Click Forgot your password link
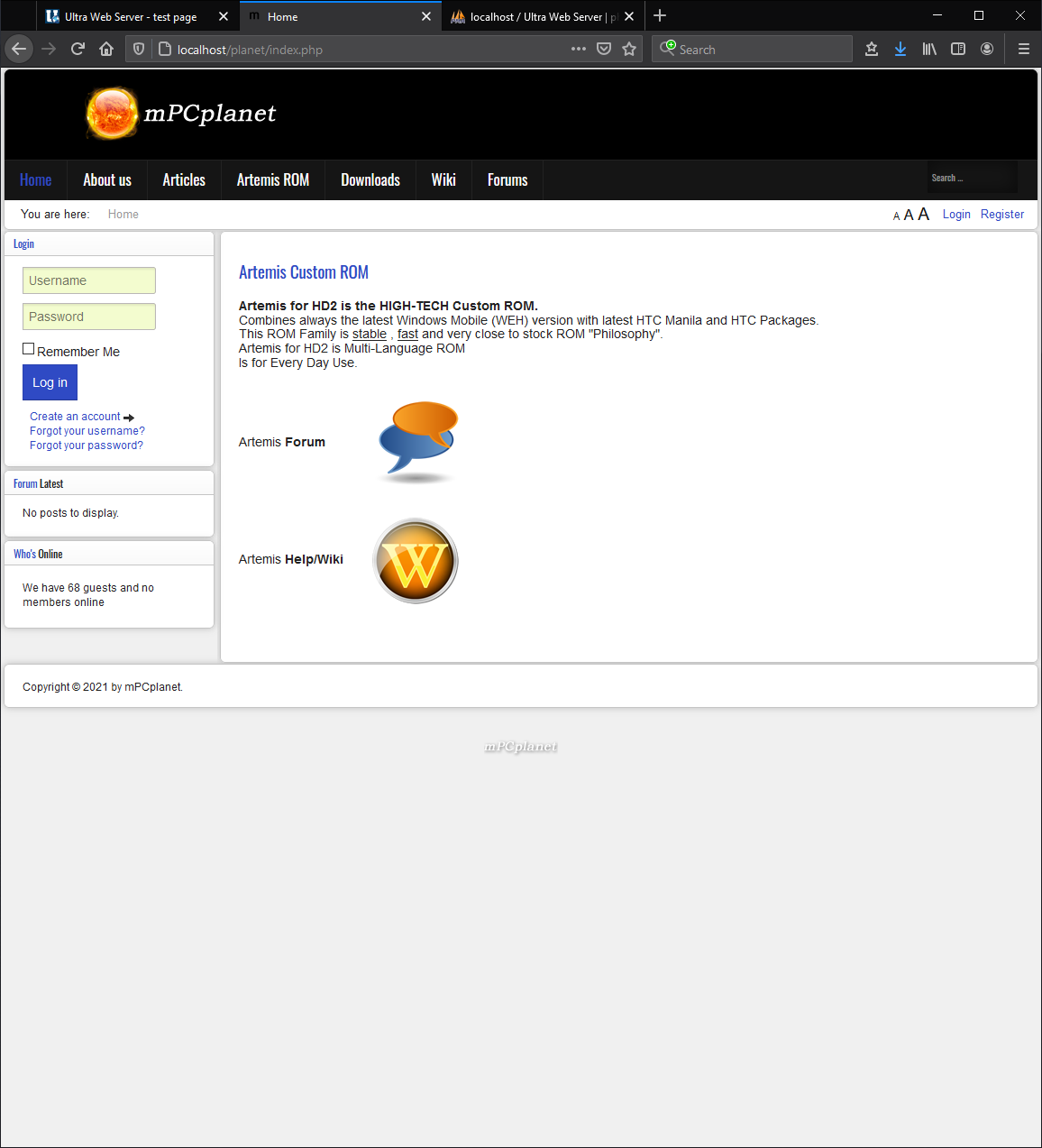Image resolution: width=1042 pixels, height=1148 pixels. 87,445
